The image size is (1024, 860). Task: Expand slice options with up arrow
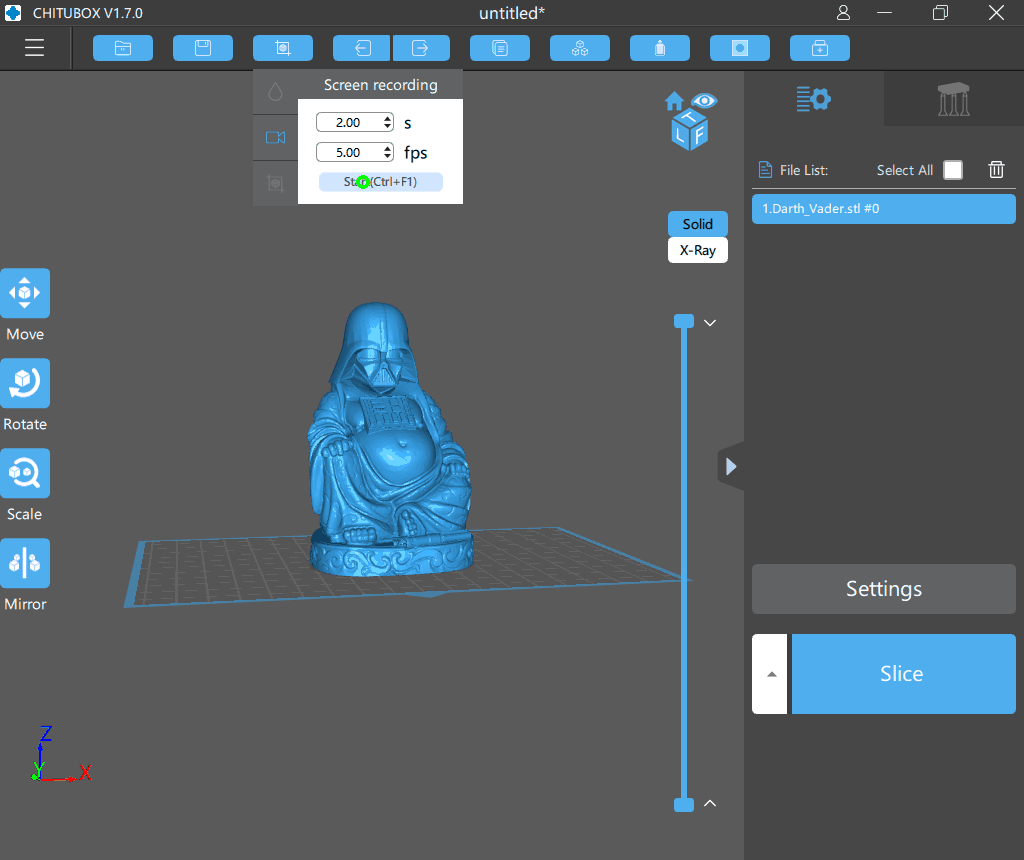(771, 674)
